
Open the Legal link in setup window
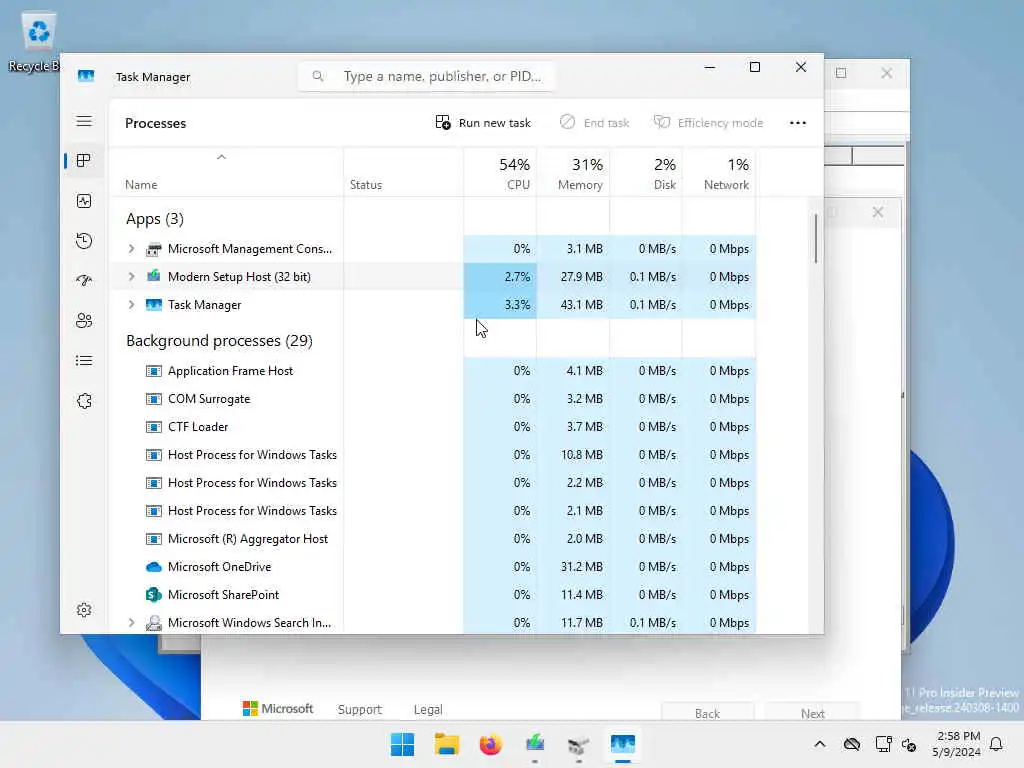(x=428, y=709)
